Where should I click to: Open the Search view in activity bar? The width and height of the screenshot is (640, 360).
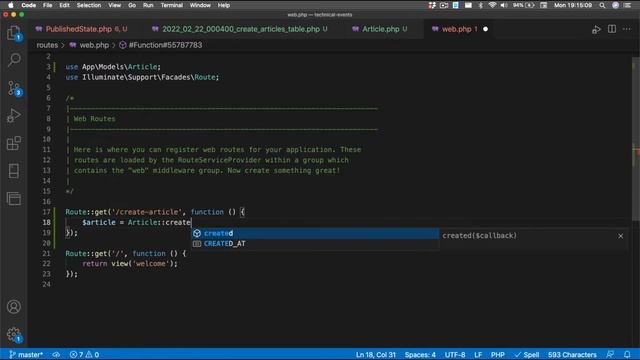click(14, 60)
